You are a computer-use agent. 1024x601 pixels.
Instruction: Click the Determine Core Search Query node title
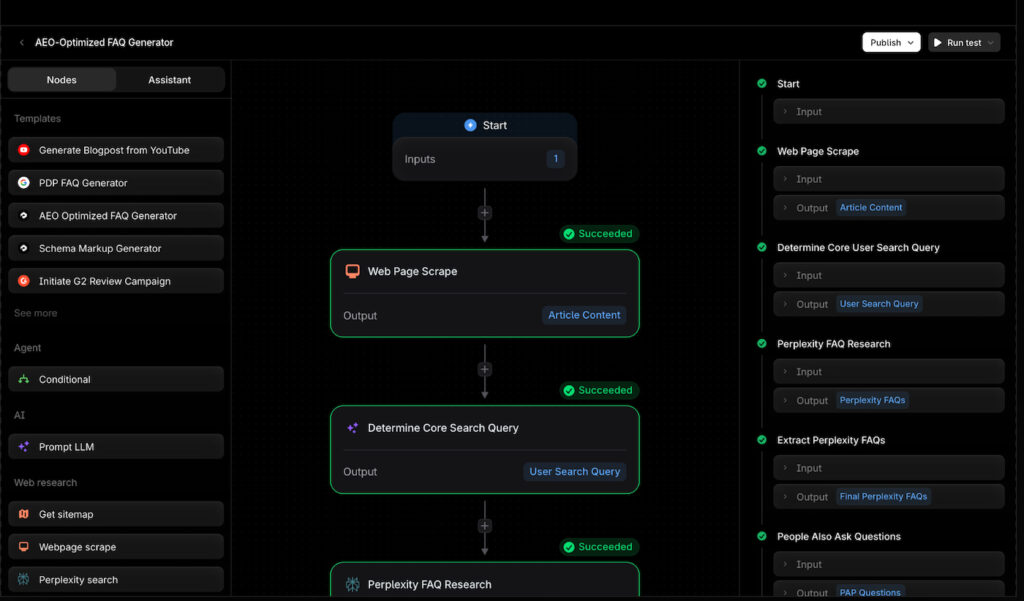(443, 428)
